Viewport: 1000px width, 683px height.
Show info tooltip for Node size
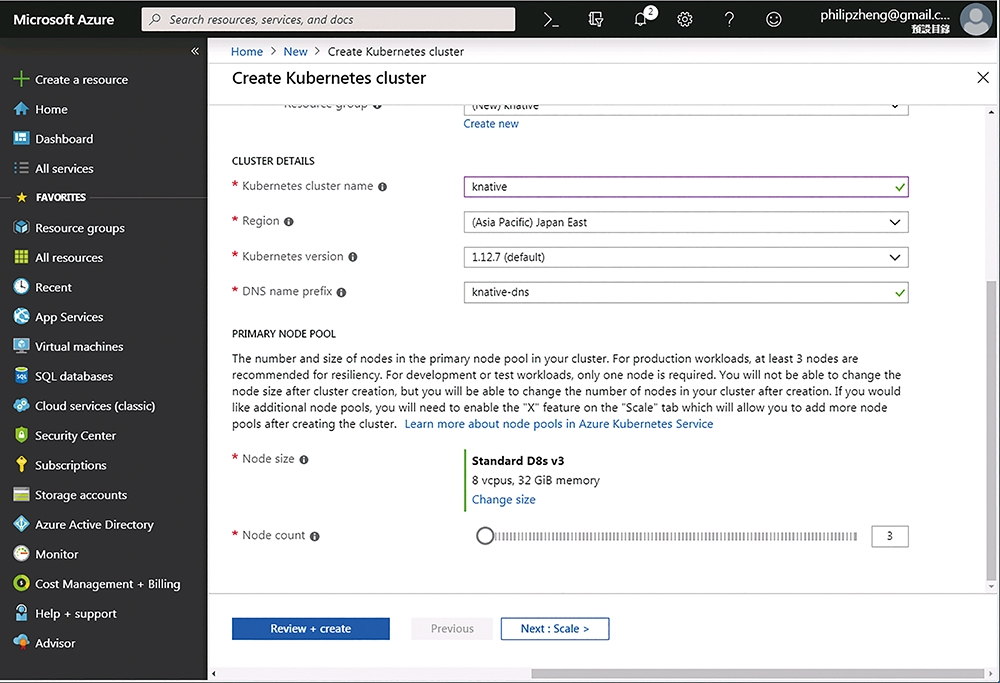click(304, 460)
